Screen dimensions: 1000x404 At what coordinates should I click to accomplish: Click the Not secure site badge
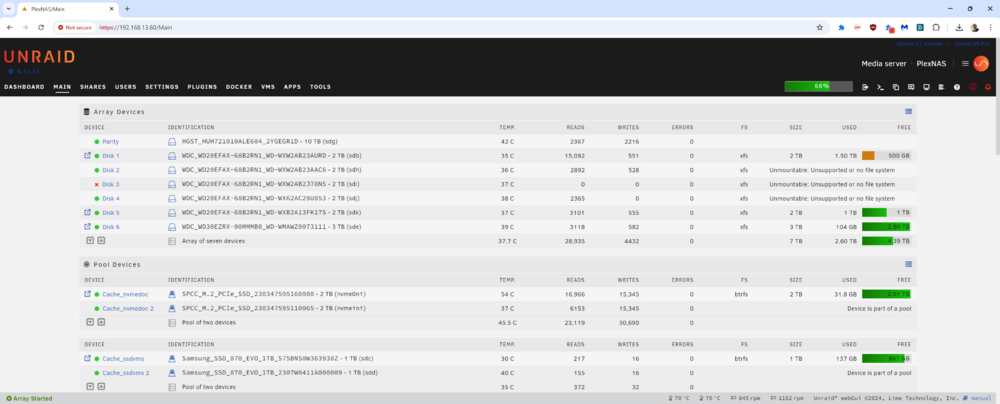(75, 27)
